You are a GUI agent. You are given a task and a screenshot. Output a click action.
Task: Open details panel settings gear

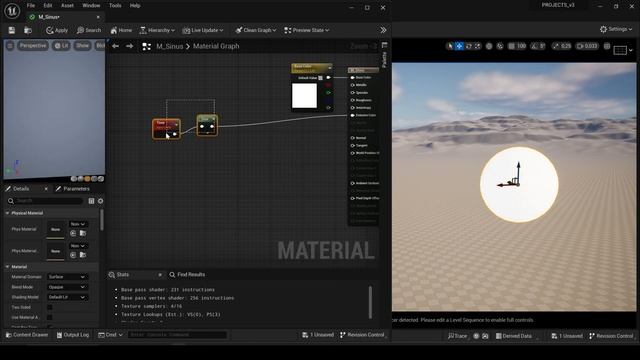click(x=100, y=201)
